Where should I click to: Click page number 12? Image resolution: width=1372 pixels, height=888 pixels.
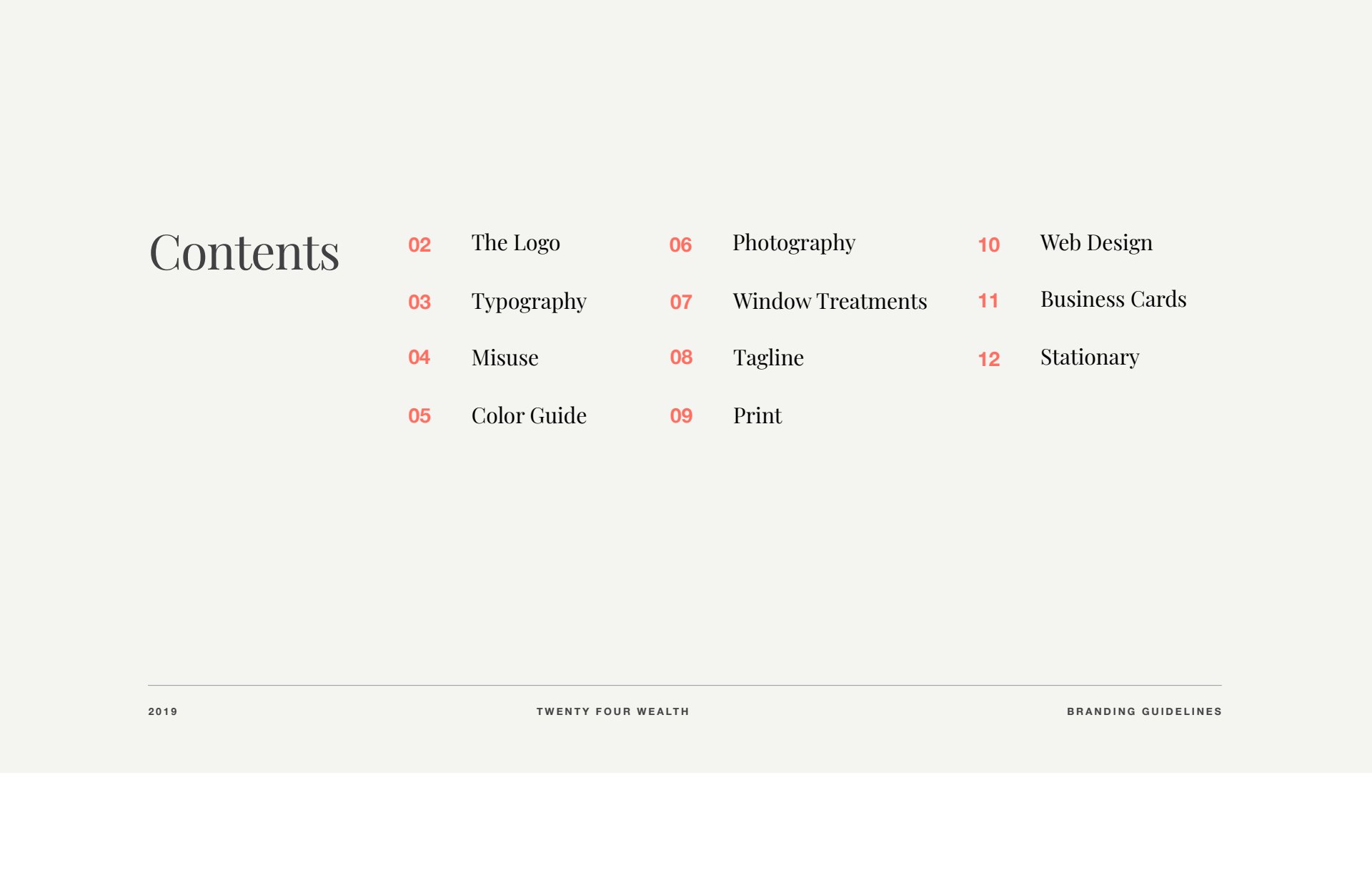(988, 359)
